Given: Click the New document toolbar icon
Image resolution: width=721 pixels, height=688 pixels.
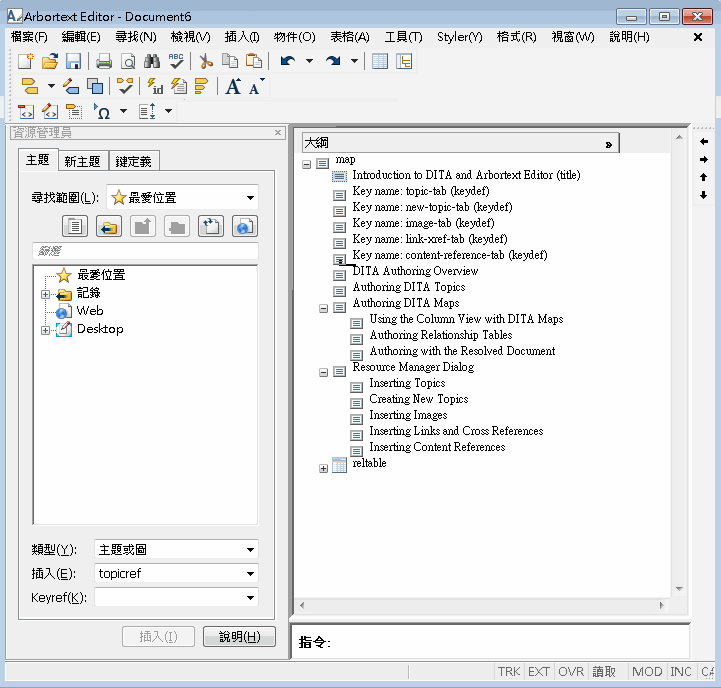Looking at the screenshot, I should (26, 61).
